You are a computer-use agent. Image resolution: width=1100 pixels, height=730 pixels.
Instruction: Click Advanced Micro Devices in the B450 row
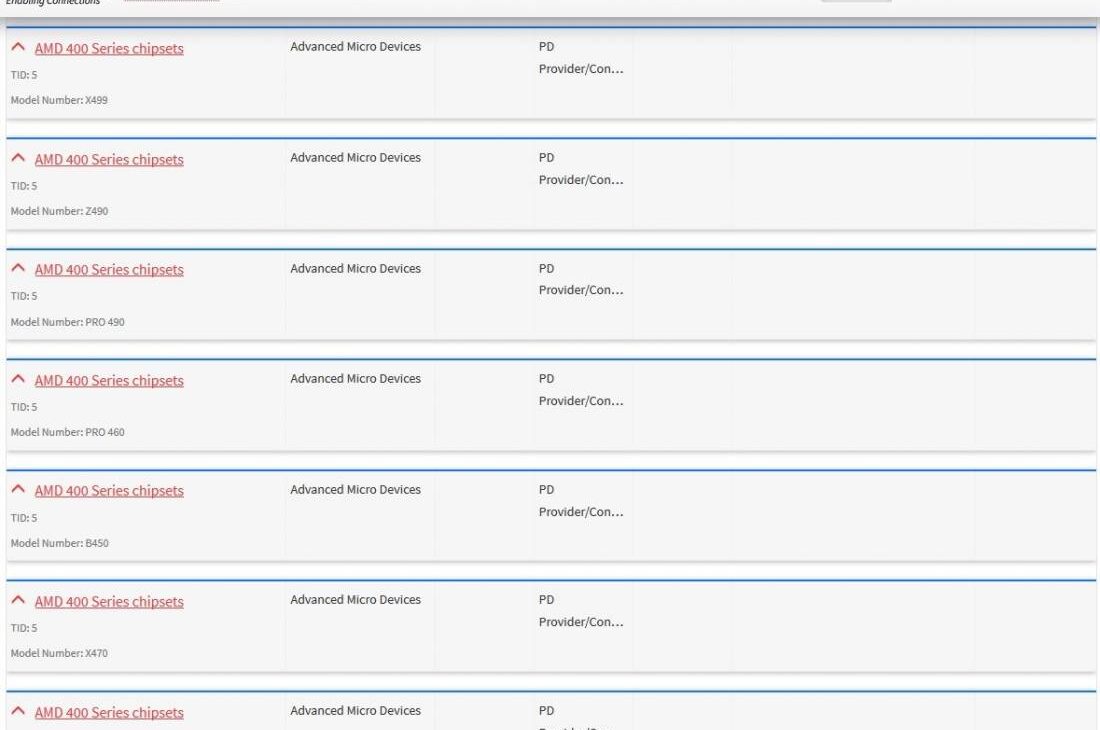355,490
